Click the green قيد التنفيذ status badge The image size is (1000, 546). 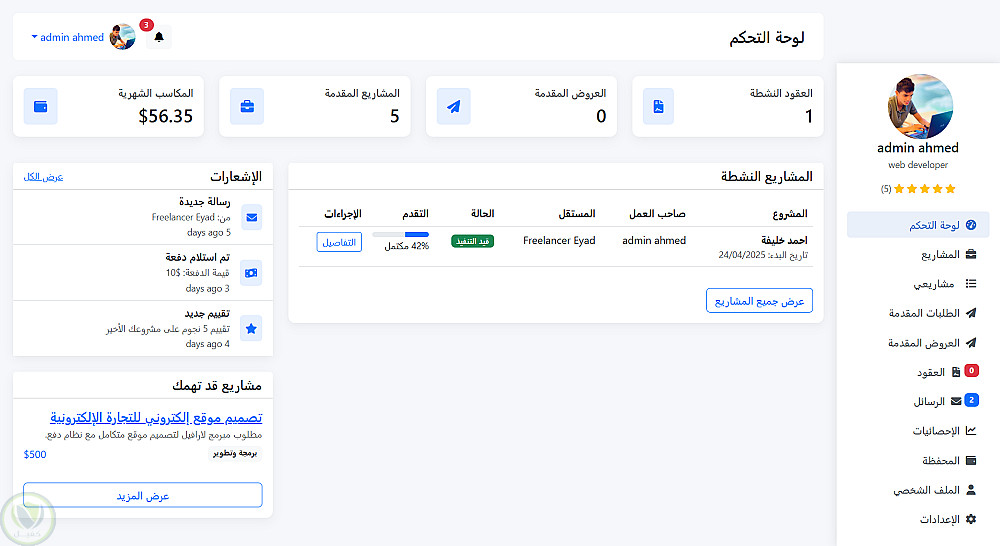tap(473, 241)
